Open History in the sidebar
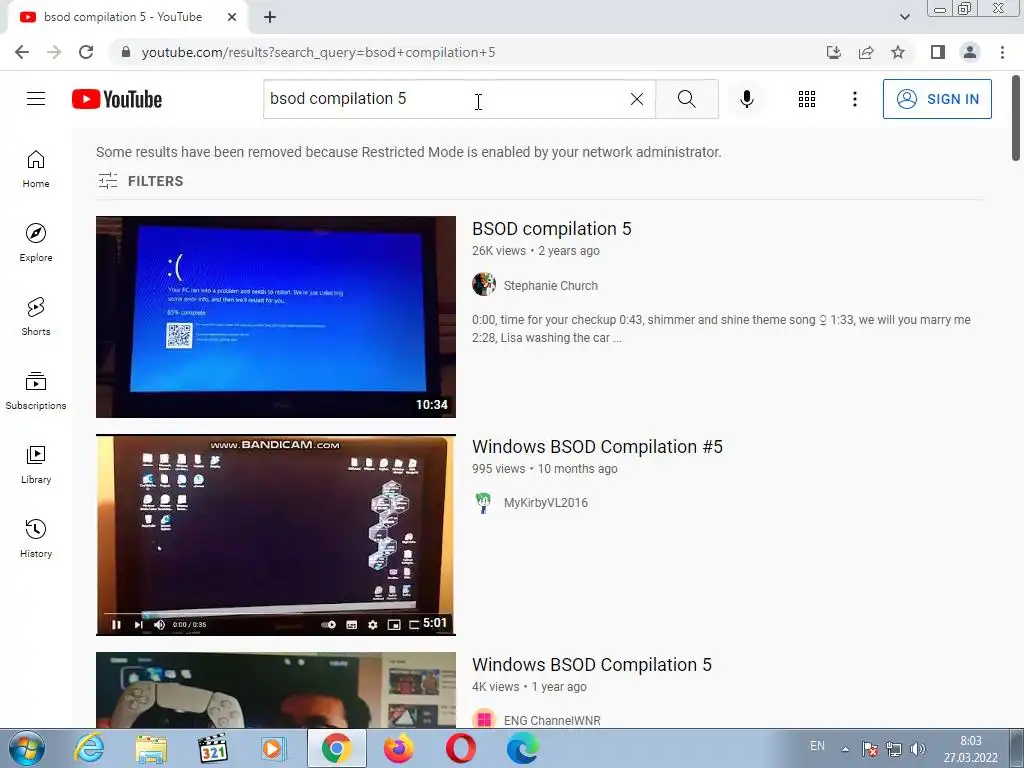This screenshot has height=768, width=1024. pyautogui.click(x=36, y=539)
